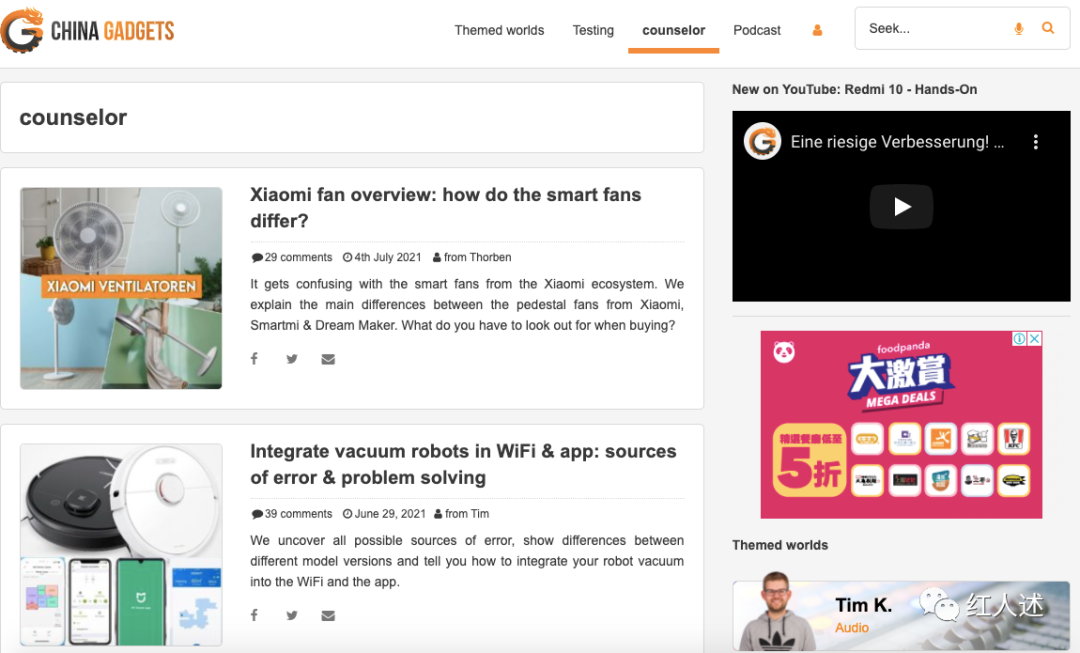Open the Podcast page
Image resolution: width=1080 pixels, height=653 pixels.
(x=757, y=31)
